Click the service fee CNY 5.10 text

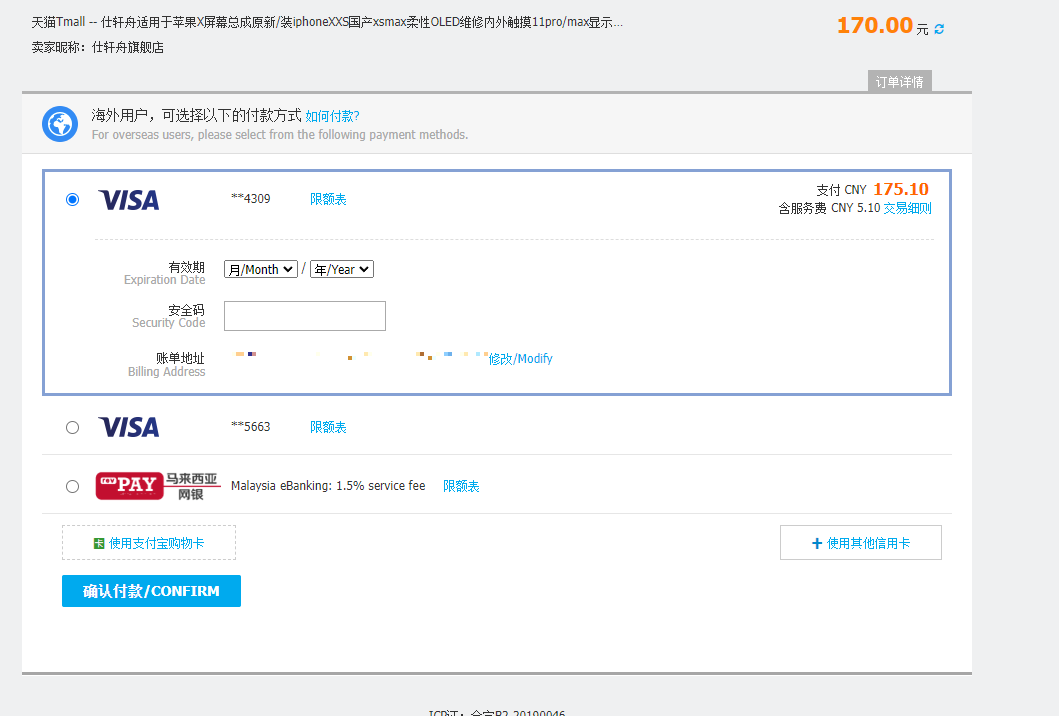pyautogui.click(x=829, y=208)
